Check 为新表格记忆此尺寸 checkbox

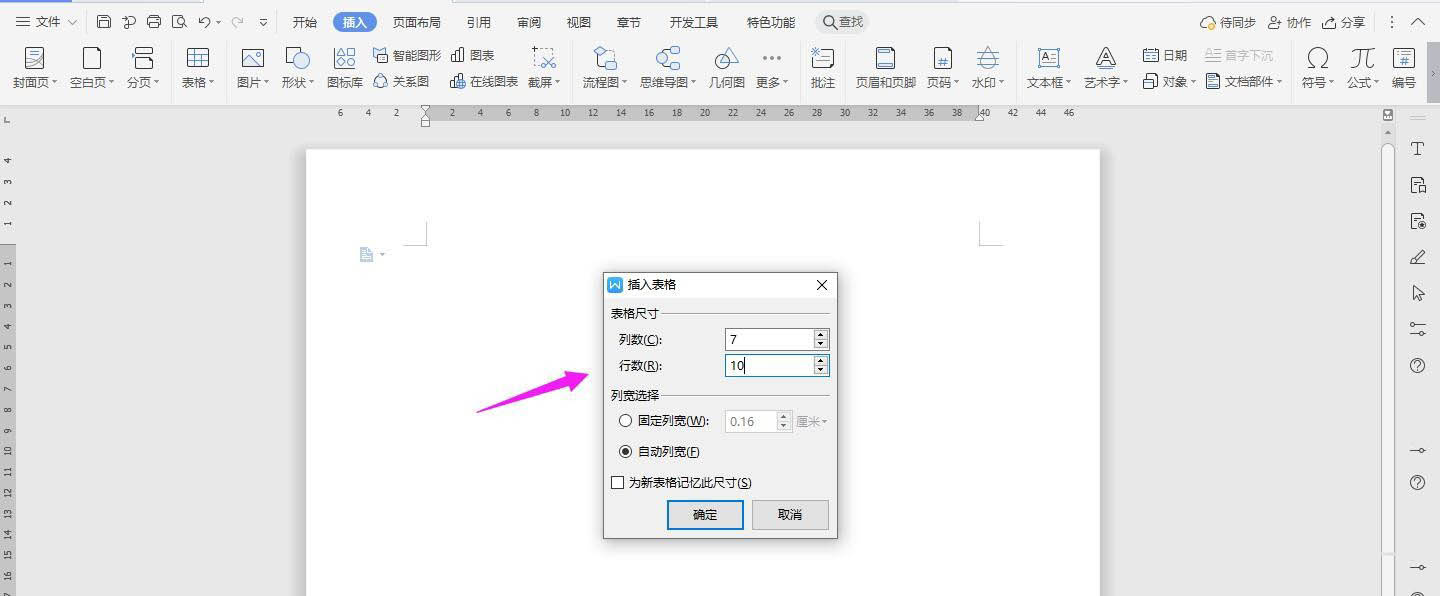(617, 483)
